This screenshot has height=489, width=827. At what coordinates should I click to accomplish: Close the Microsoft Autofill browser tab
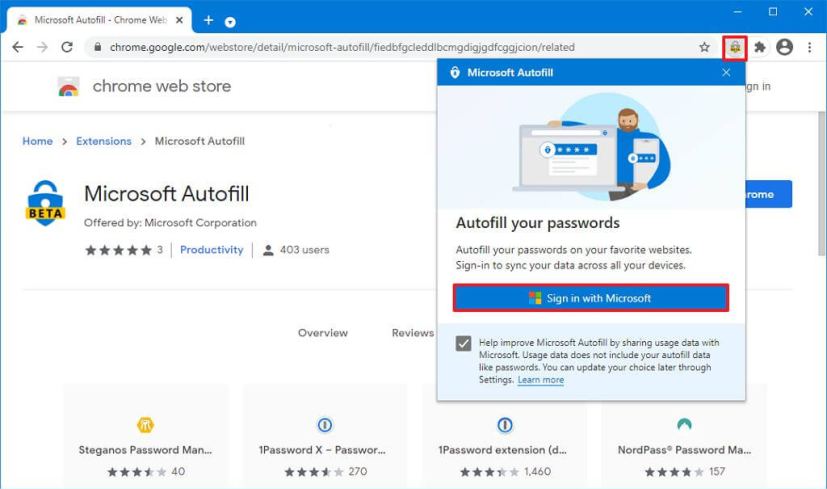coord(179,20)
